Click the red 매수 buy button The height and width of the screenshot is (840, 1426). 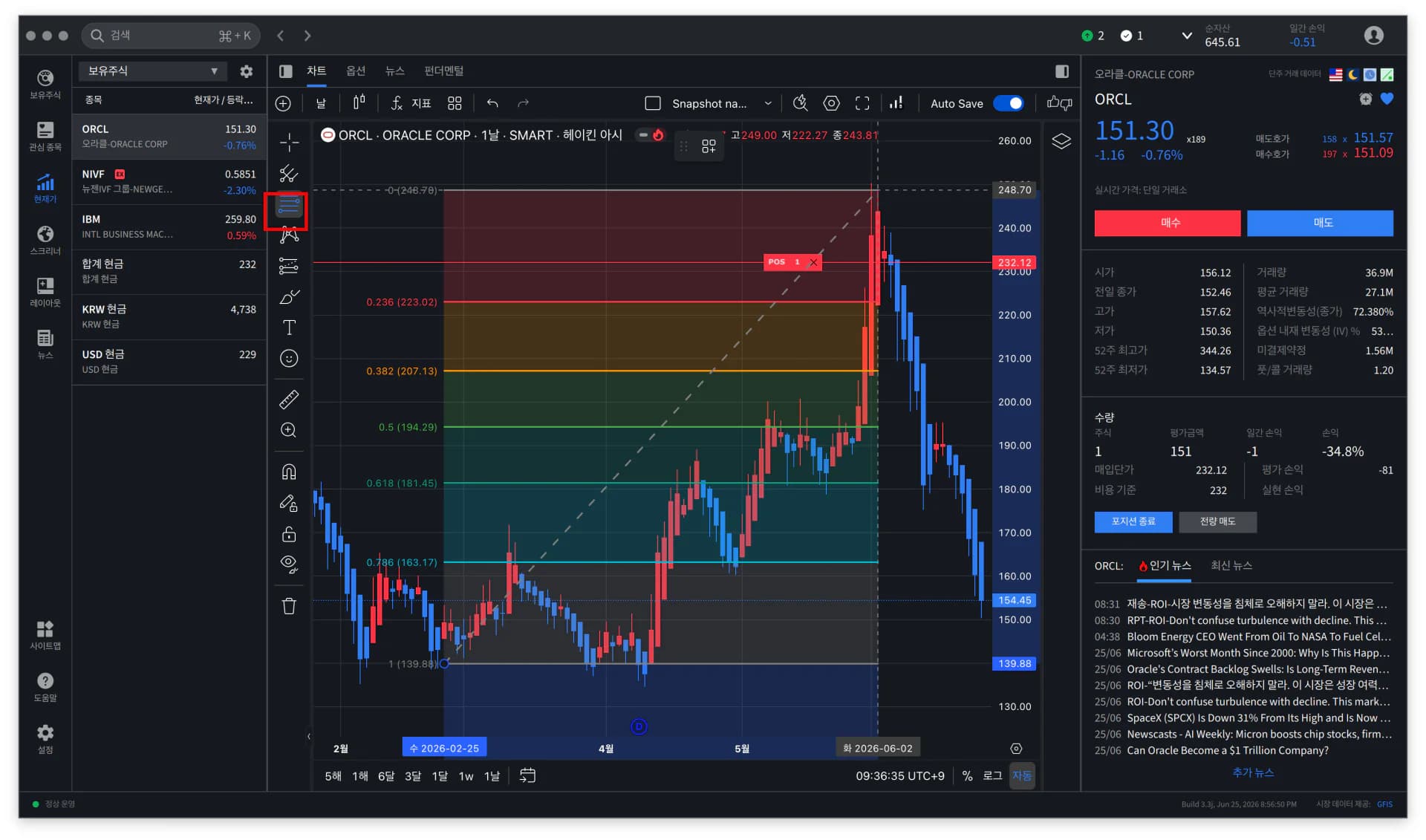(x=1168, y=223)
